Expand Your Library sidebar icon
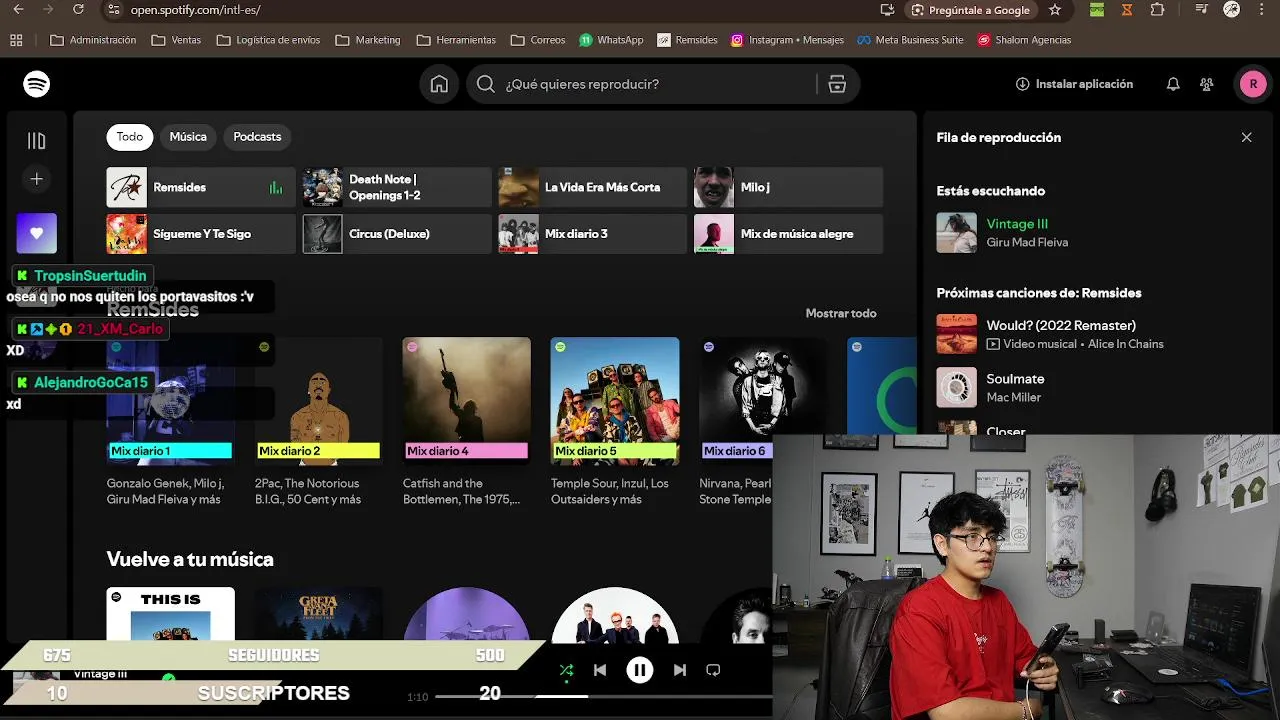Screen dimensions: 1280x720 (37, 141)
